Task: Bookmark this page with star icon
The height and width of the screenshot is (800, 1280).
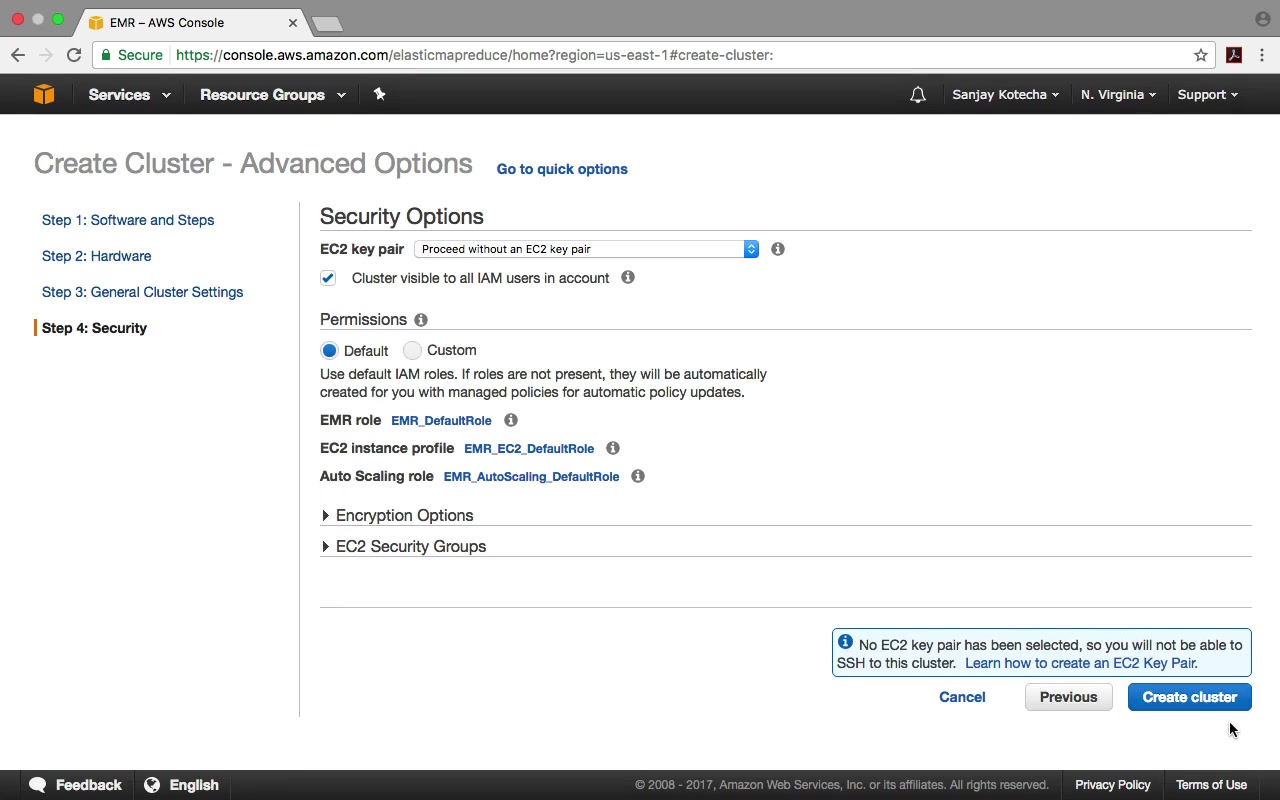Action: [1201, 55]
